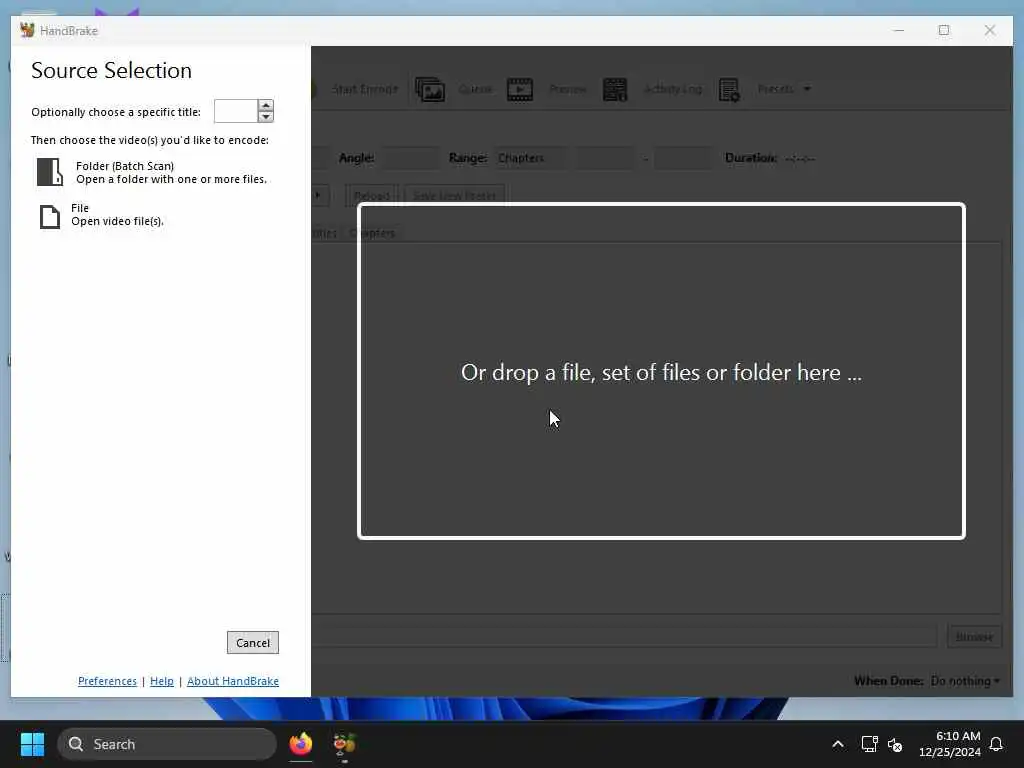This screenshot has height=768, width=1024.
Task: Click the network status tray icon
Action: tap(869, 744)
